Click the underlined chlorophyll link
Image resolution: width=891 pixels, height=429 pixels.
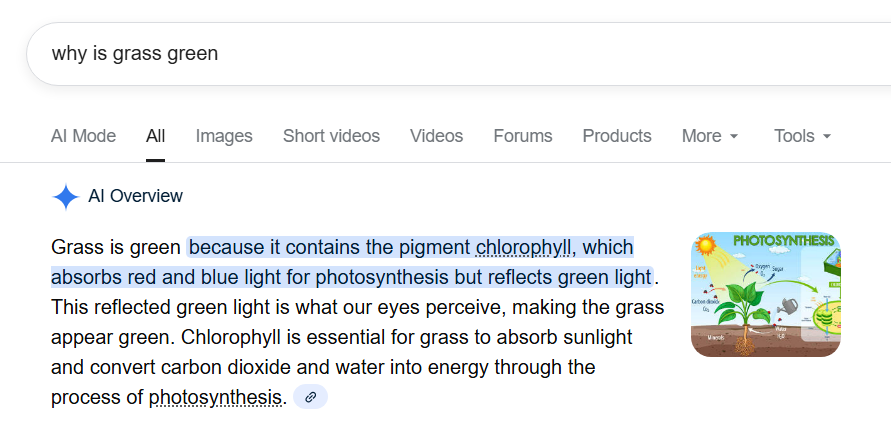tap(524, 247)
